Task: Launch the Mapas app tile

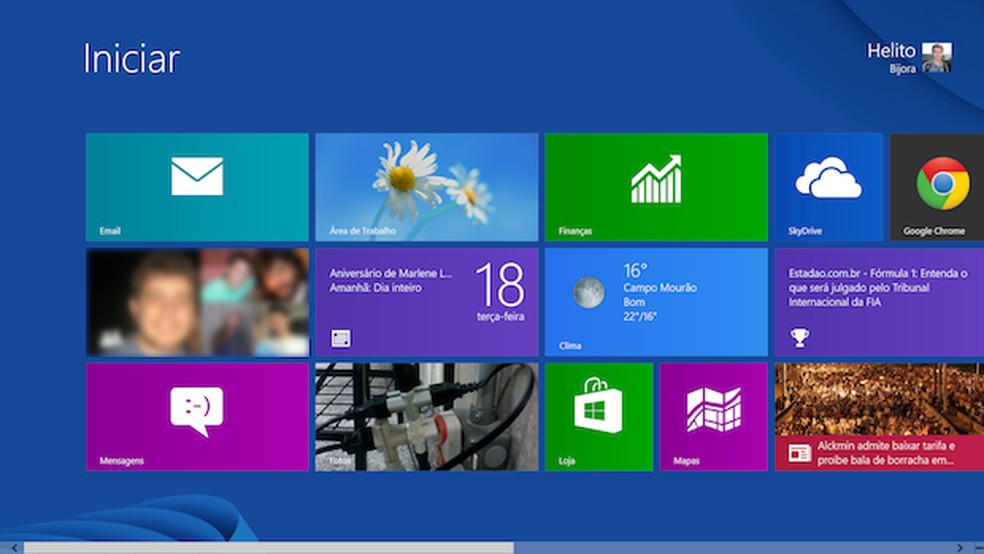Action: (713, 416)
